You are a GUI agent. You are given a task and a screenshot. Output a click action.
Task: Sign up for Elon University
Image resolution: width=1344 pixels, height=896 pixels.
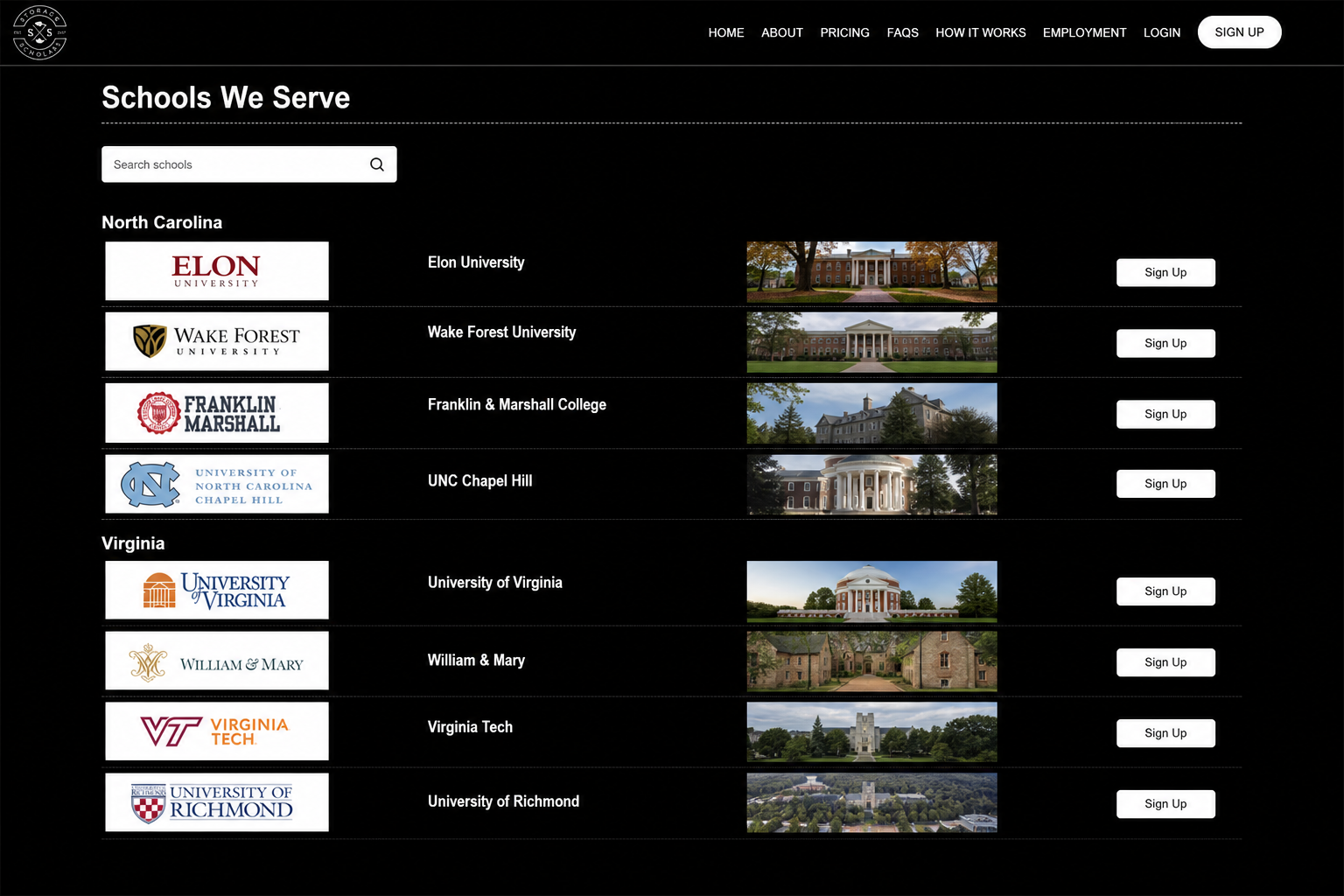coord(1166,272)
